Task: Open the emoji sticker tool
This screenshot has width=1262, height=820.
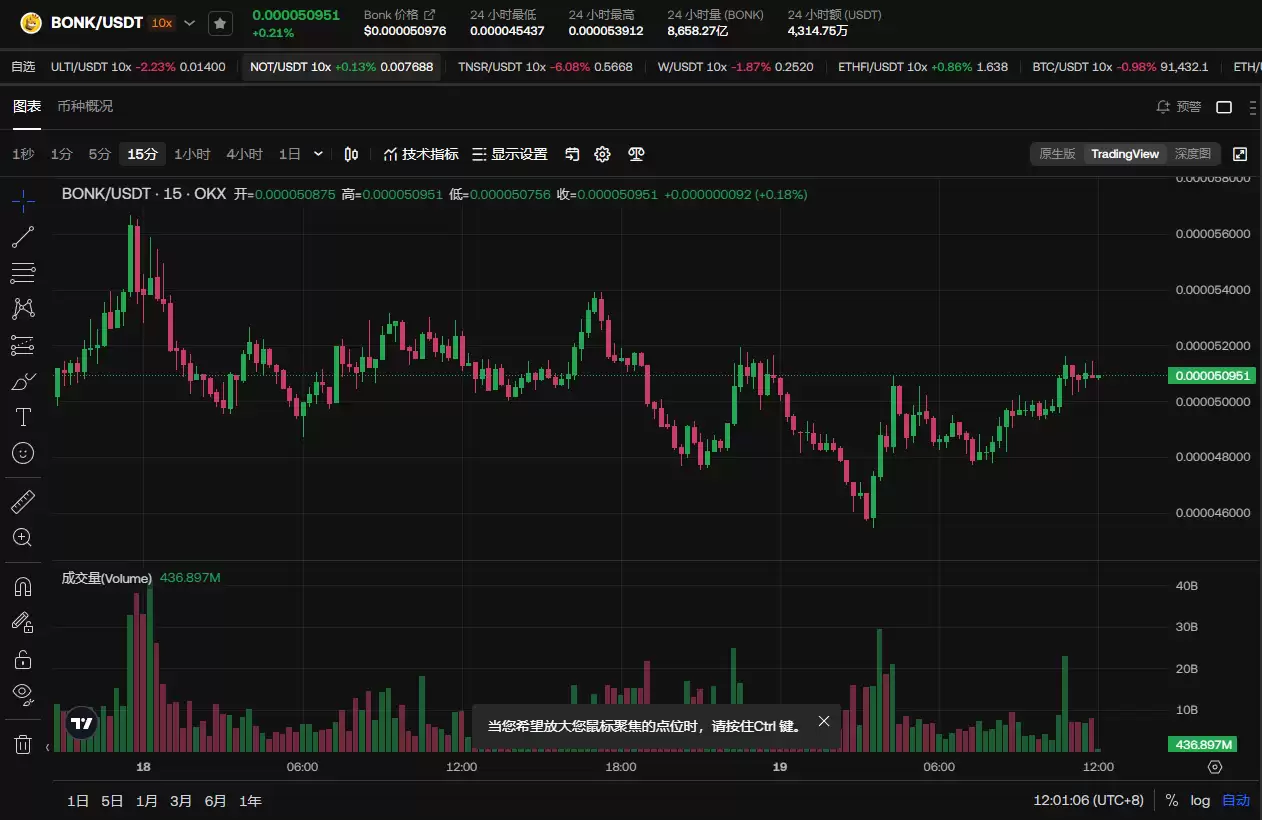Action: [x=23, y=453]
